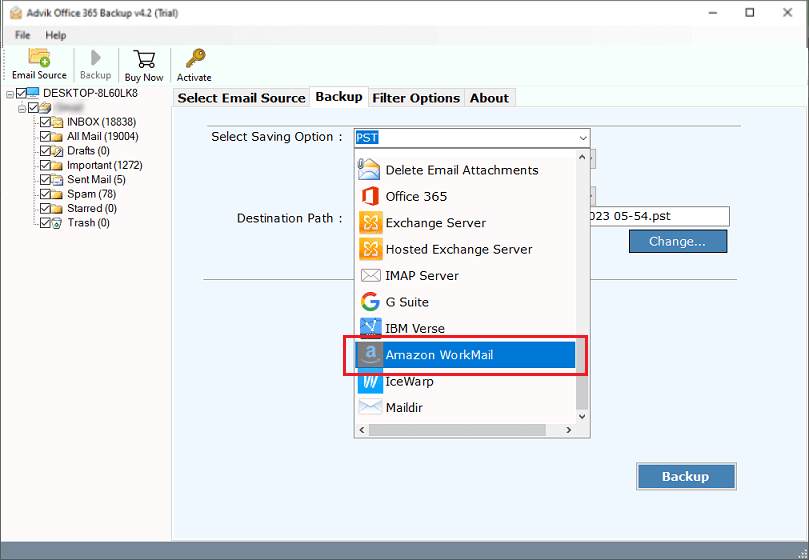Uncheck the Sent Mail (5) checkbox
809x560 pixels.
45,180
